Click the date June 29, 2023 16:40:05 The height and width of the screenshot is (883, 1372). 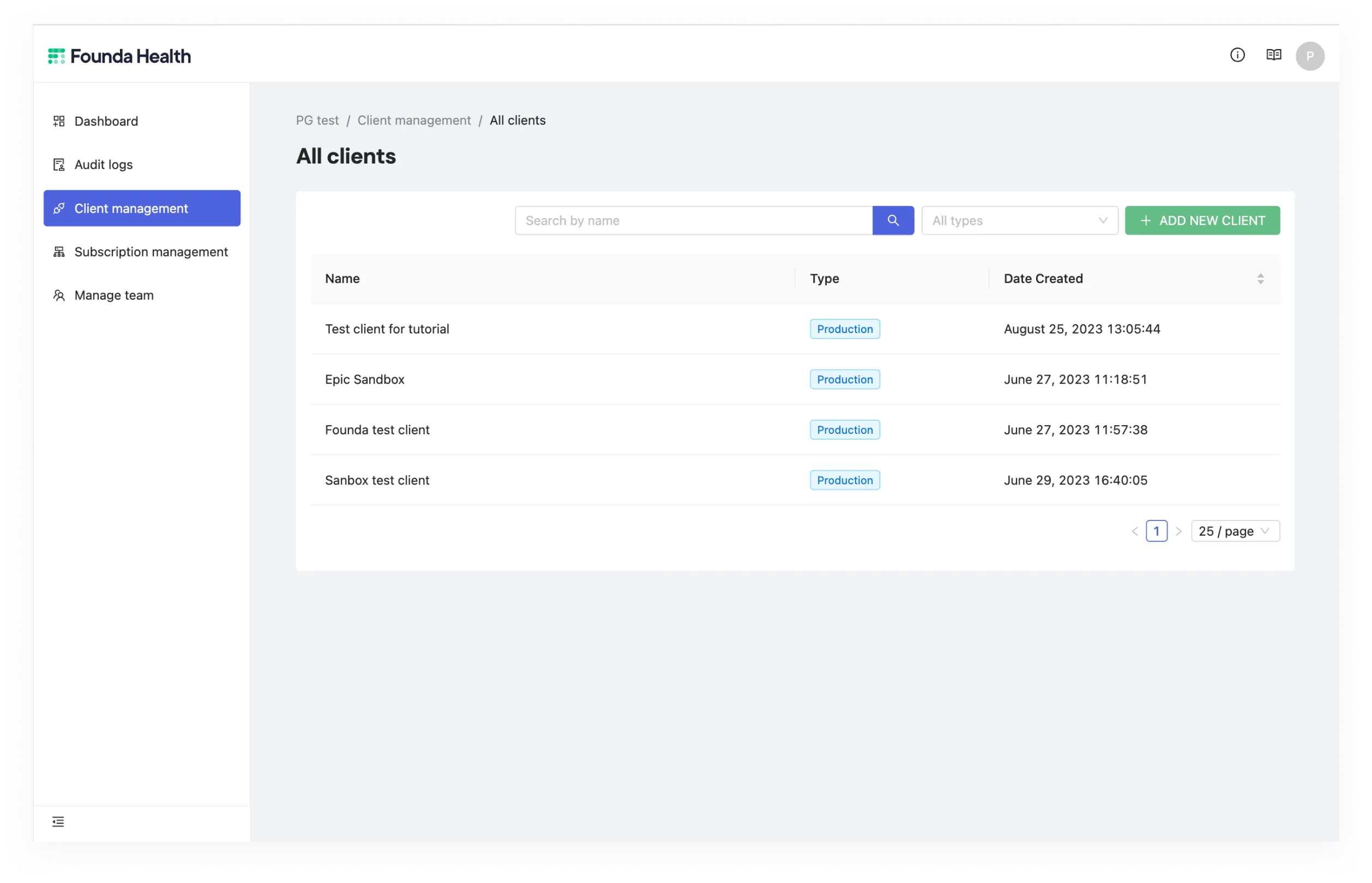[x=1075, y=481]
